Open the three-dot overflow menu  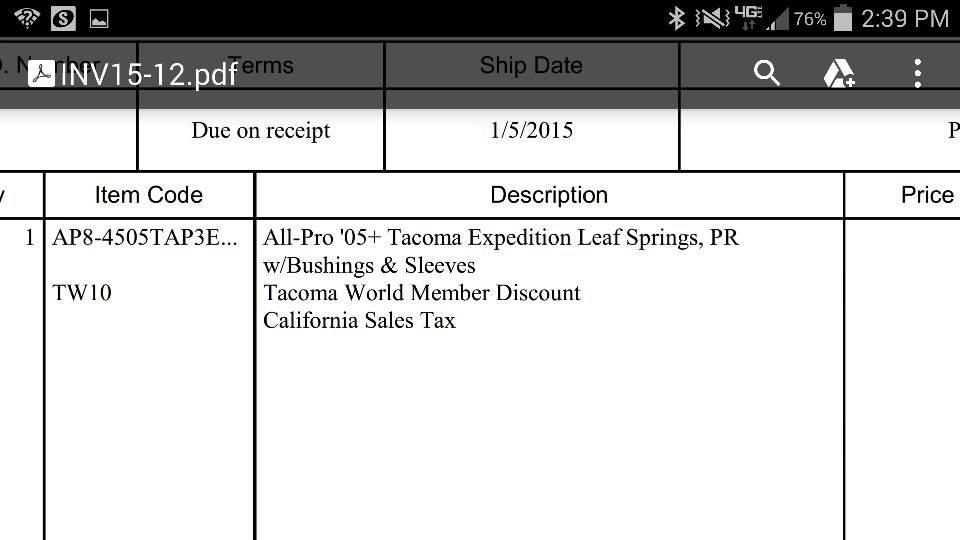point(917,73)
